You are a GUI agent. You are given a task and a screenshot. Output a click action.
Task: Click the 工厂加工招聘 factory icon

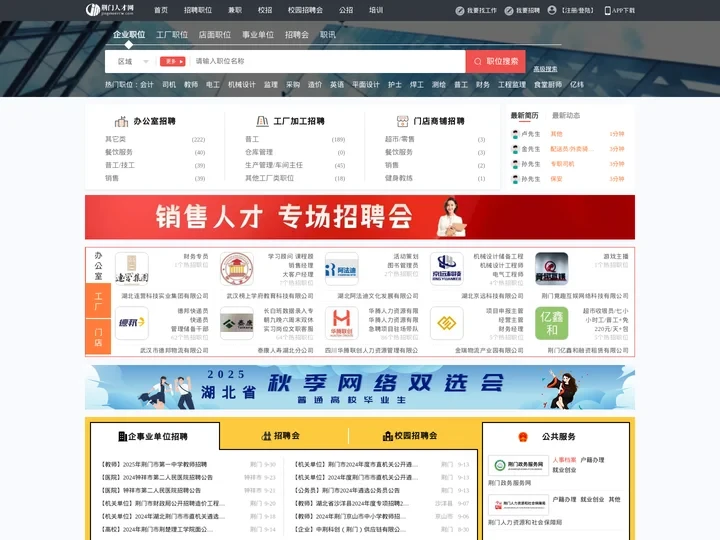pyautogui.click(x=262, y=121)
